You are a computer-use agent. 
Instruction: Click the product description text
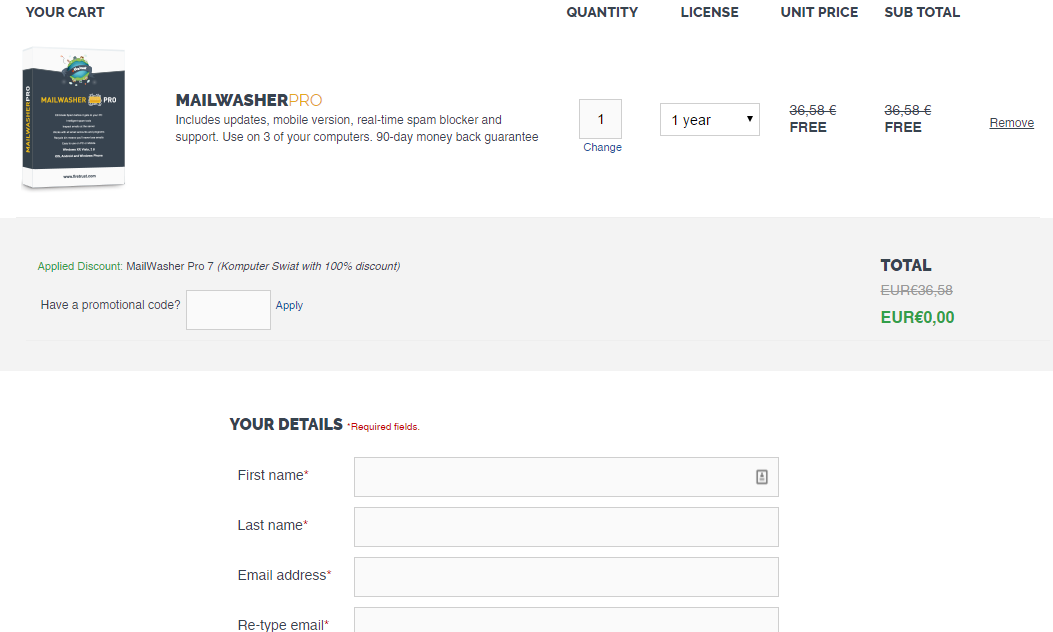pos(356,128)
